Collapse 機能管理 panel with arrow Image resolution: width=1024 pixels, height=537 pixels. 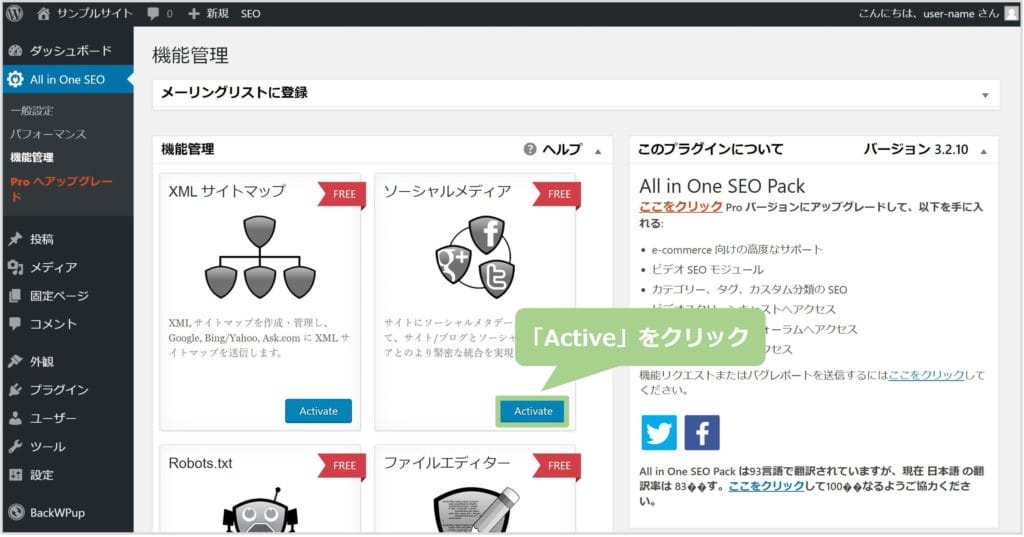pos(598,152)
